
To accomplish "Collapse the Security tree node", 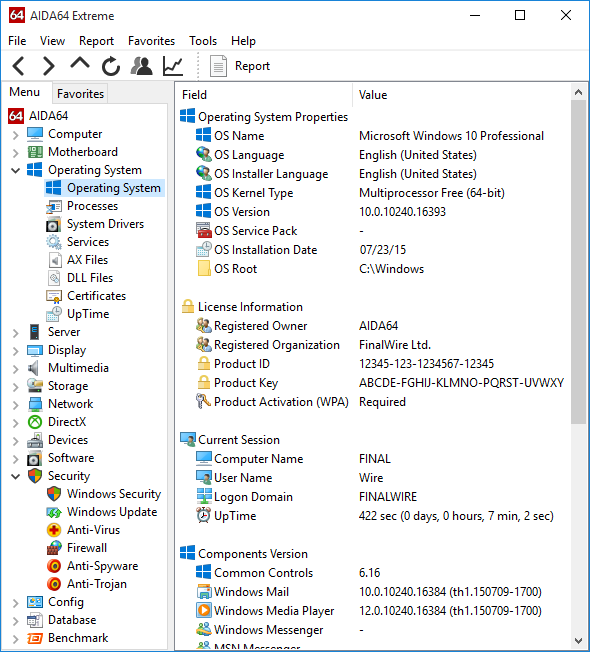I will coord(15,477).
